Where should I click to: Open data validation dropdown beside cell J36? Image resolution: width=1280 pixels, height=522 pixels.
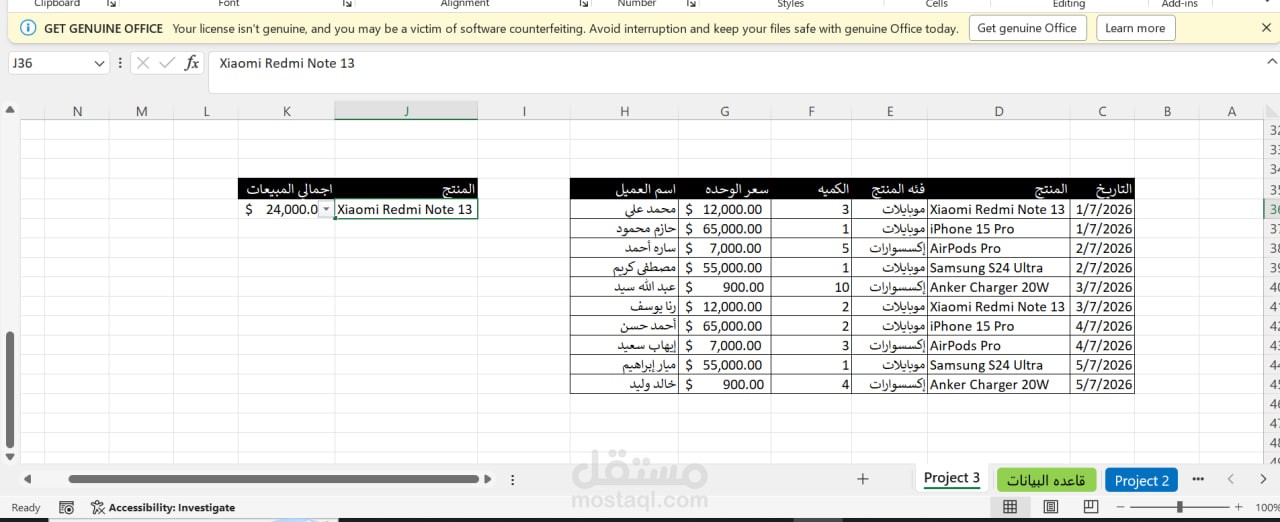pyautogui.click(x=326, y=209)
